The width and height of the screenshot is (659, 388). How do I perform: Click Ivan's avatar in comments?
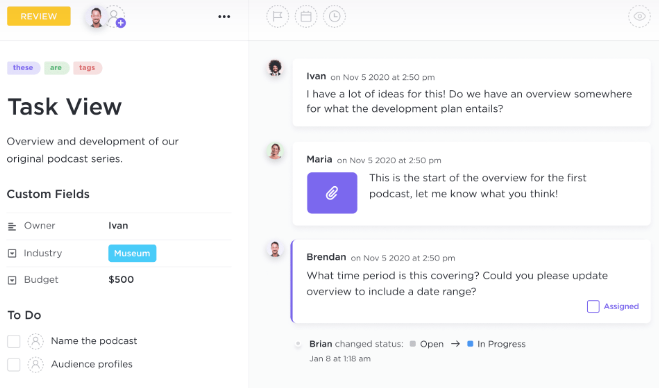coord(275,67)
